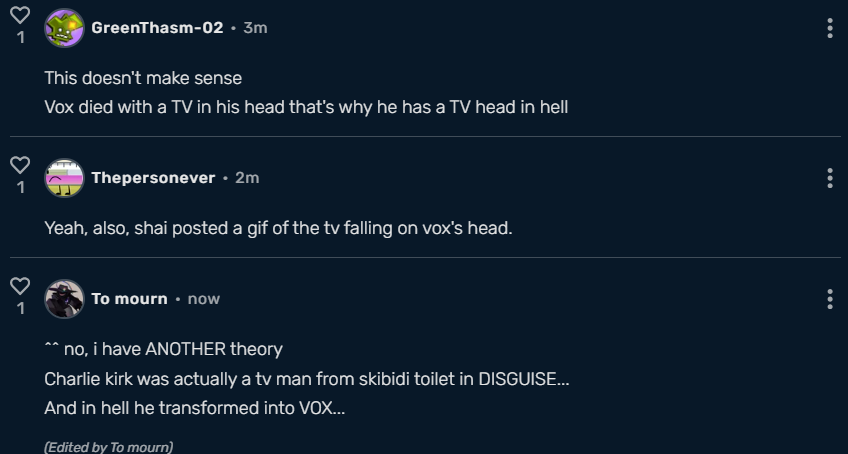
Task: Open Thepersonever's username link
Action: point(153,178)
